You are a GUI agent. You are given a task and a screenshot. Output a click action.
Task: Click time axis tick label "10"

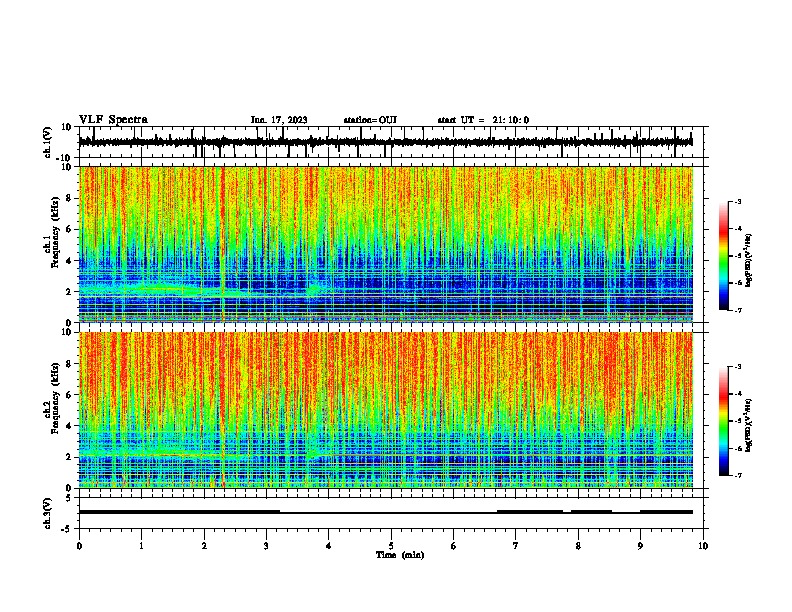click(703, 546)
